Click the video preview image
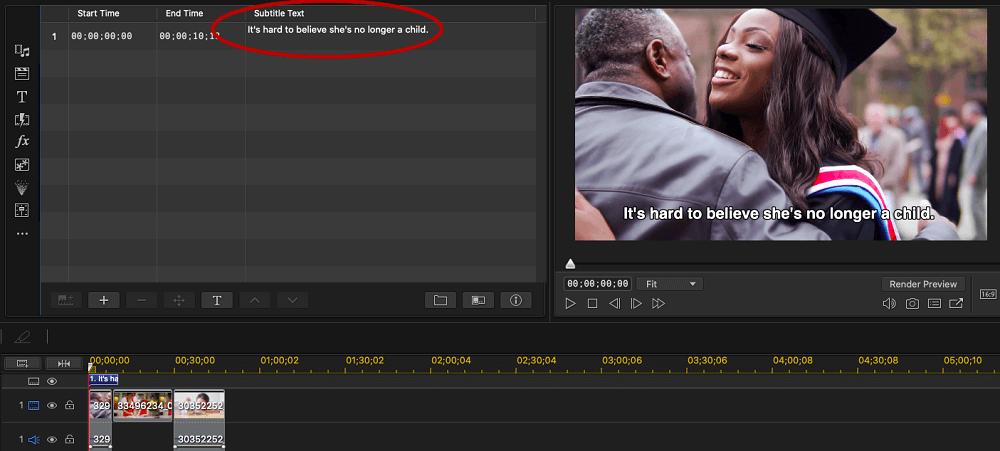The width and height of the screenshot is (1000, 451). [x=781, y=124]
